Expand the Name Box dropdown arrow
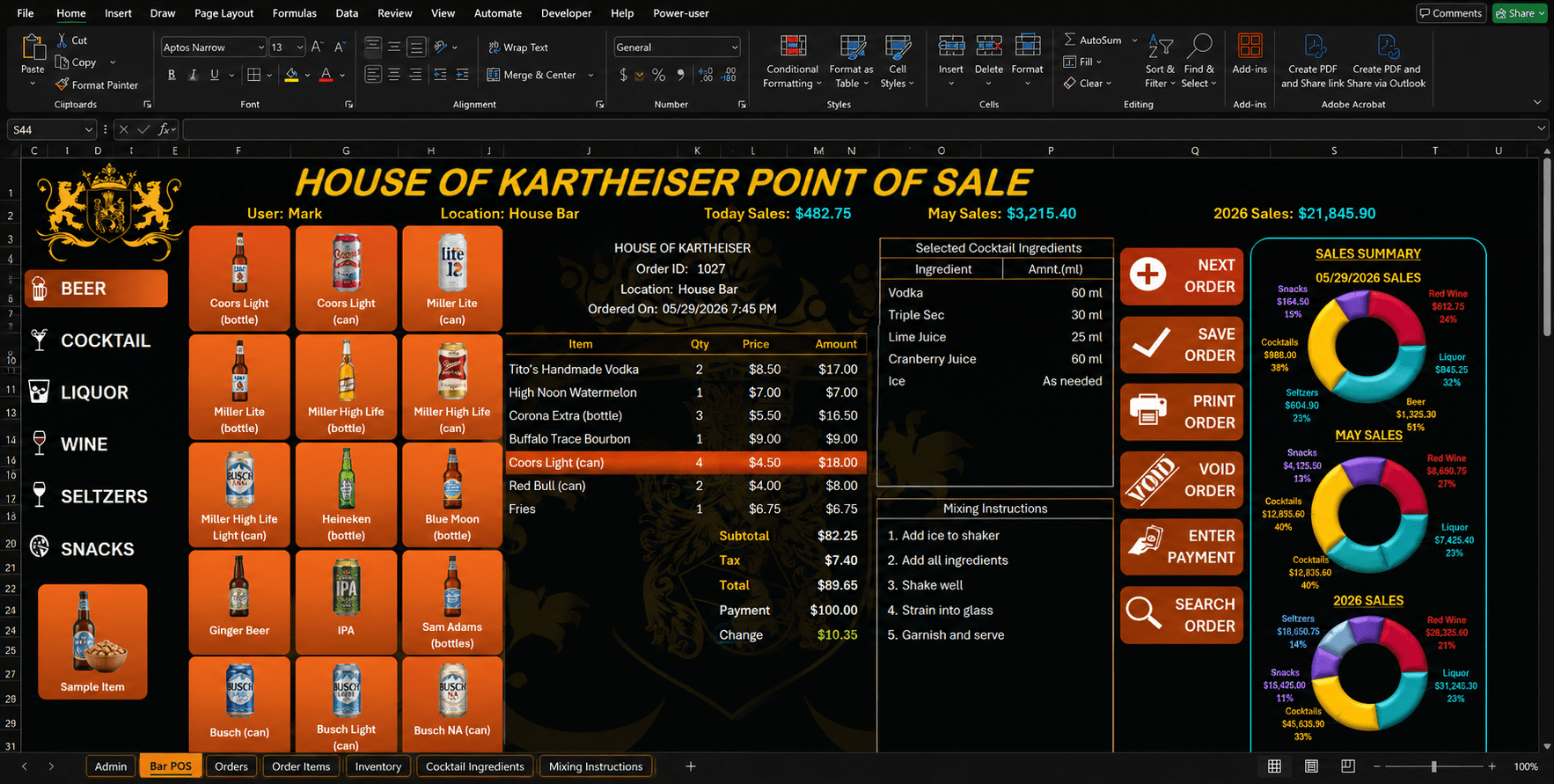This screenshot has height=784, width=1554. 88,129
